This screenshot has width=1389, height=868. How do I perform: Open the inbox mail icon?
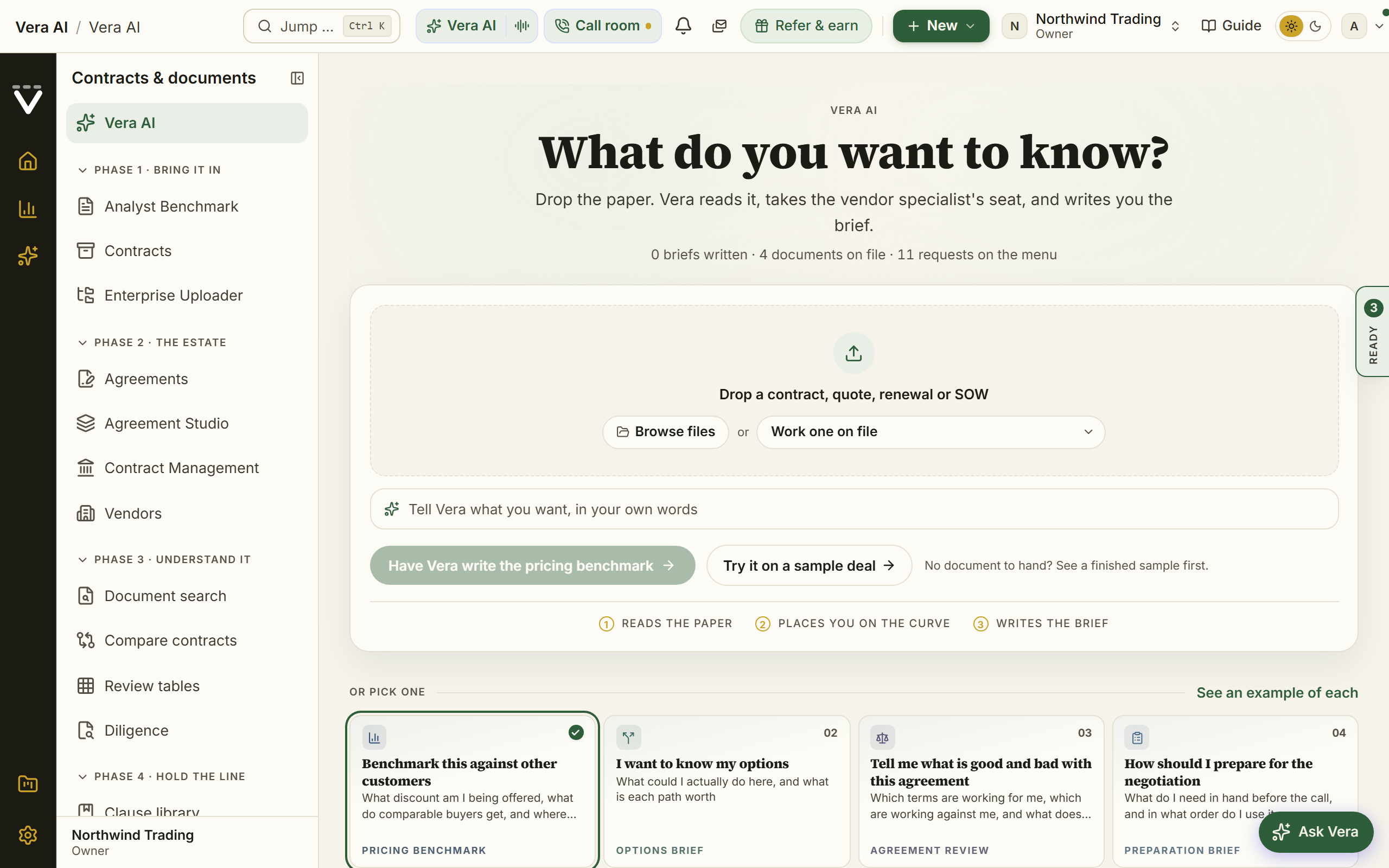tap(719, 26)
